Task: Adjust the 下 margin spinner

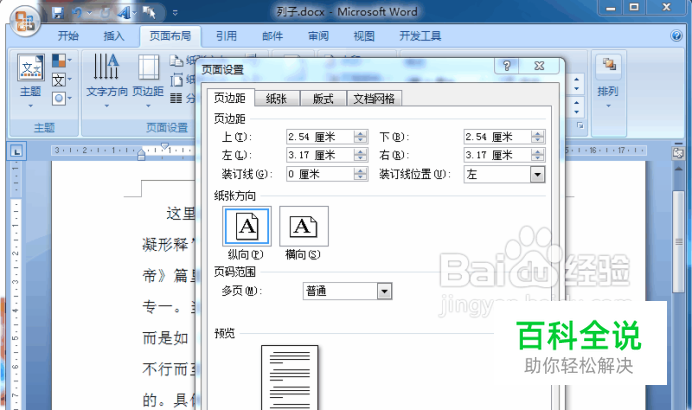Action: coord(538,137)
